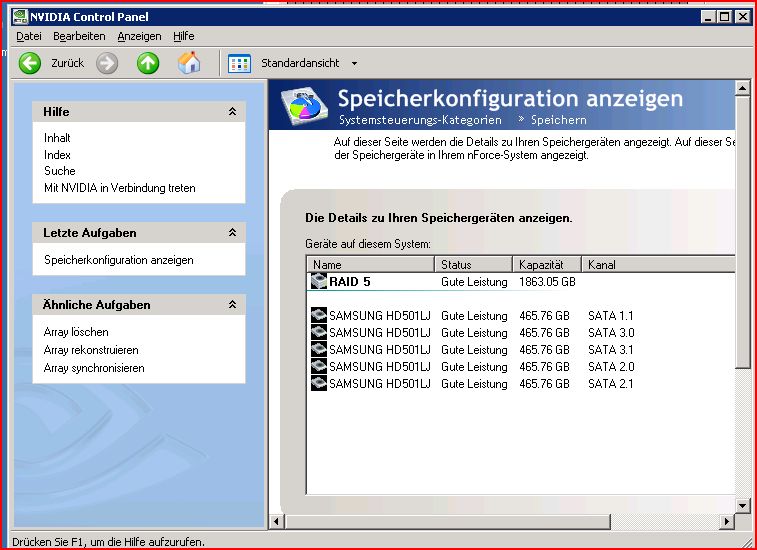Click the vertical scrollbar down arrow

(x=743, y=505)
